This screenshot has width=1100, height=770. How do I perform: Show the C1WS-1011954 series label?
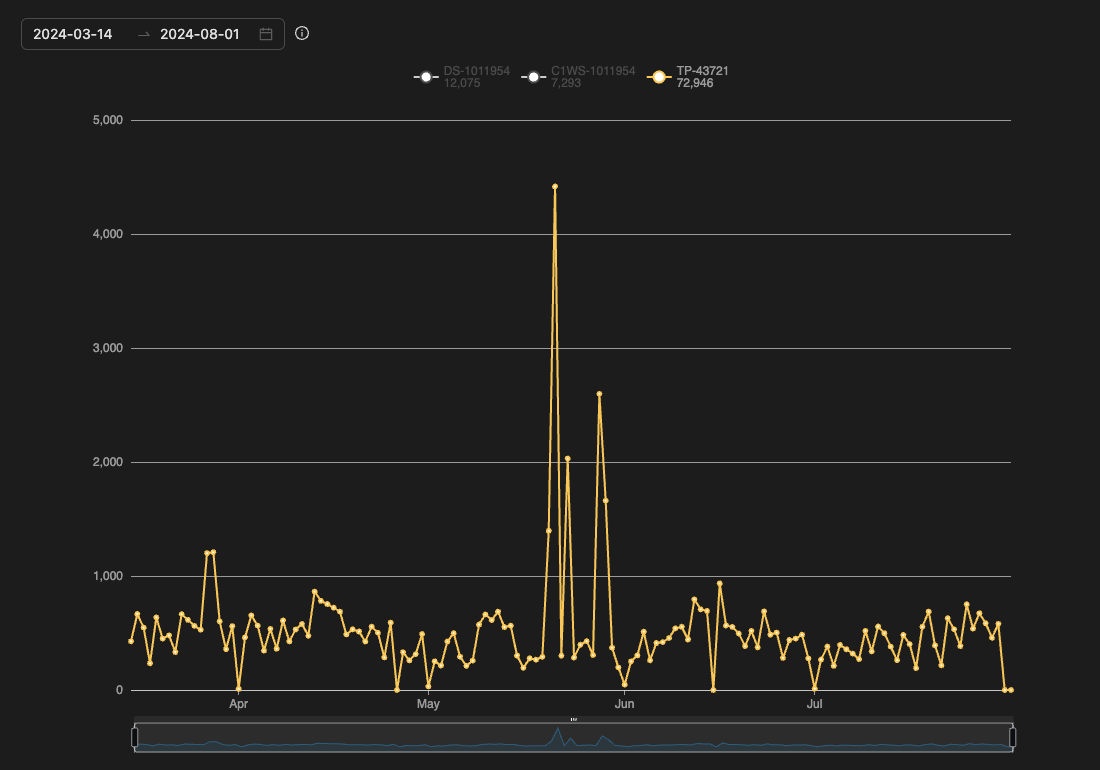pyautogui.click(x=592, y=71)
